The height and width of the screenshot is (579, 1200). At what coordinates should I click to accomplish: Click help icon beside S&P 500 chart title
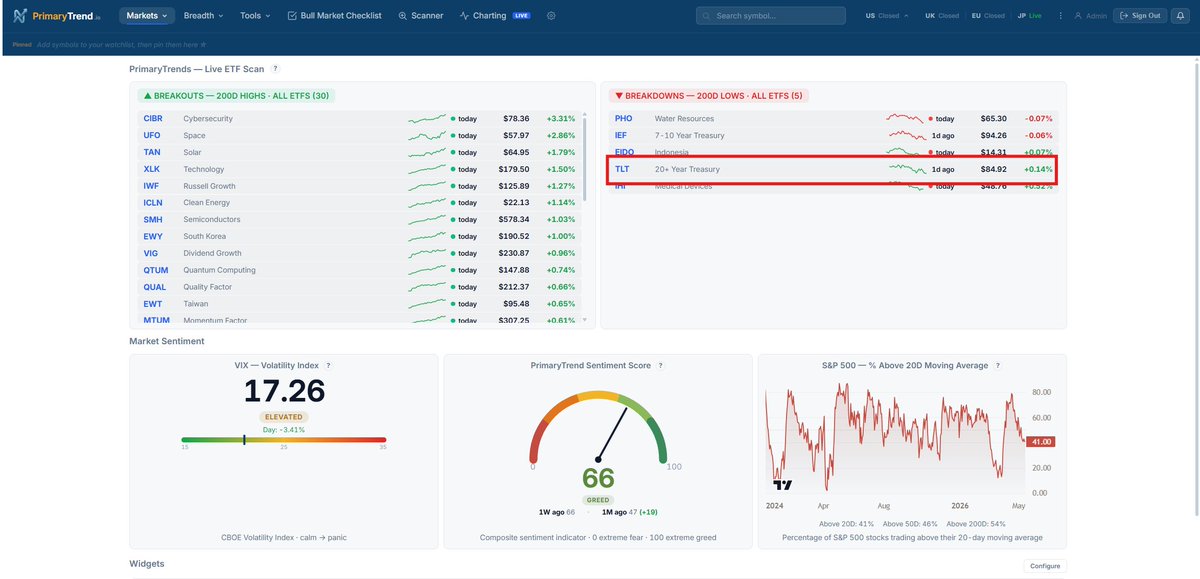[x=997, y=366]
